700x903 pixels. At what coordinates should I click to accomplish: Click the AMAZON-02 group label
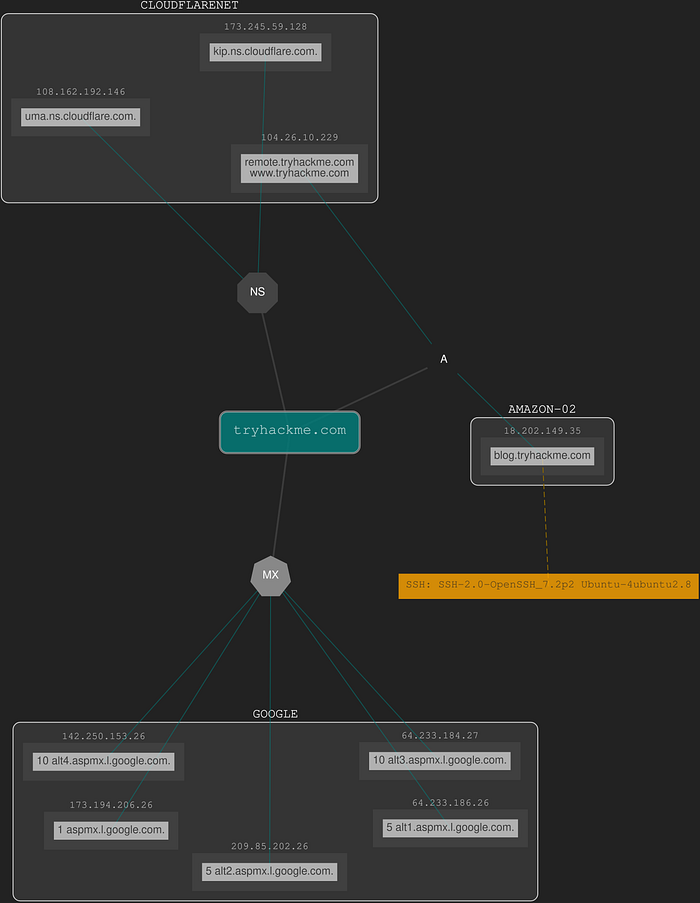[x=542, y=409]
